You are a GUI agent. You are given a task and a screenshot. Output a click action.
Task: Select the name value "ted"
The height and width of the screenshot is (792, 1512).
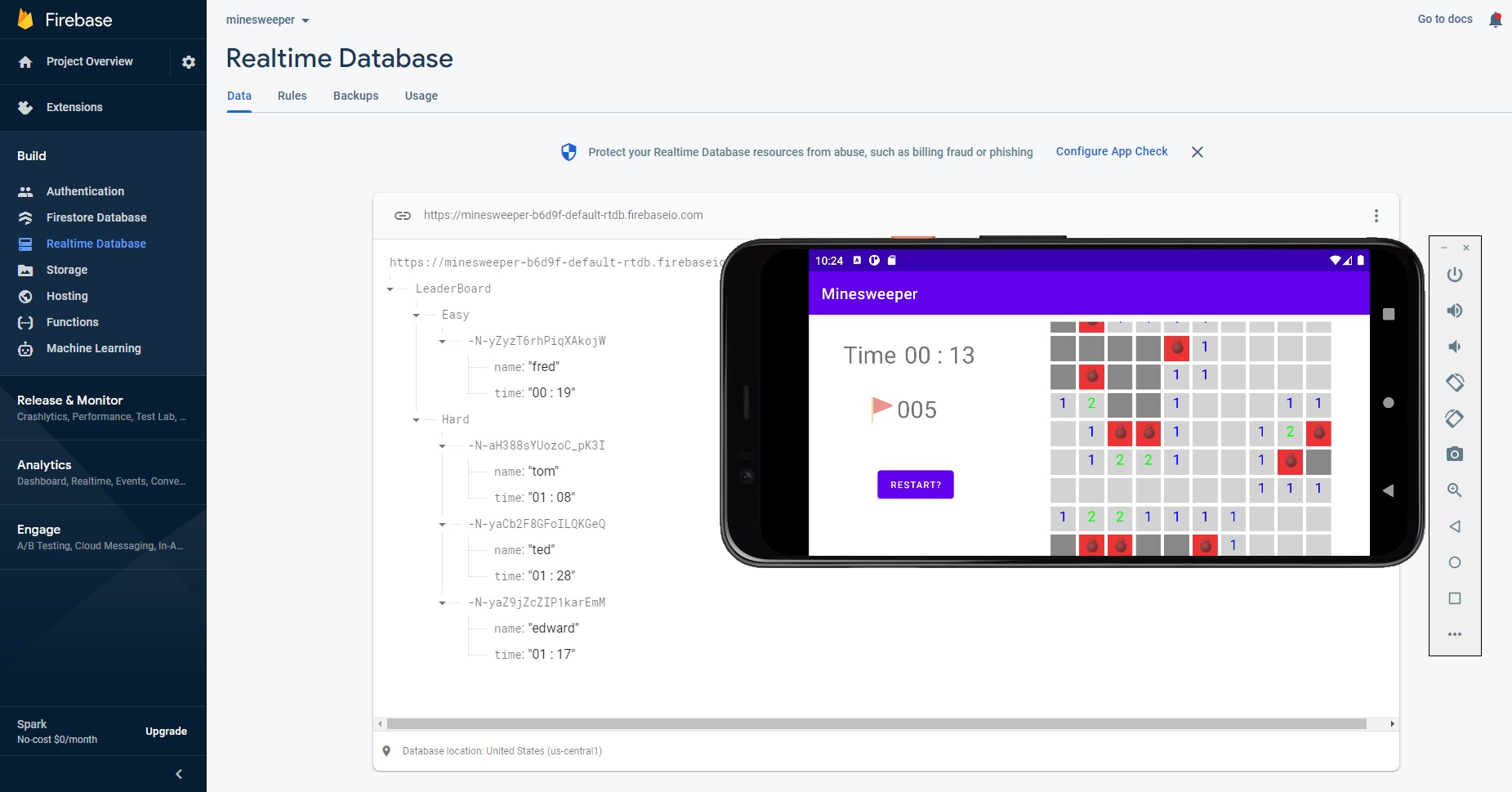pyautogui.click(x=542, y=550)
